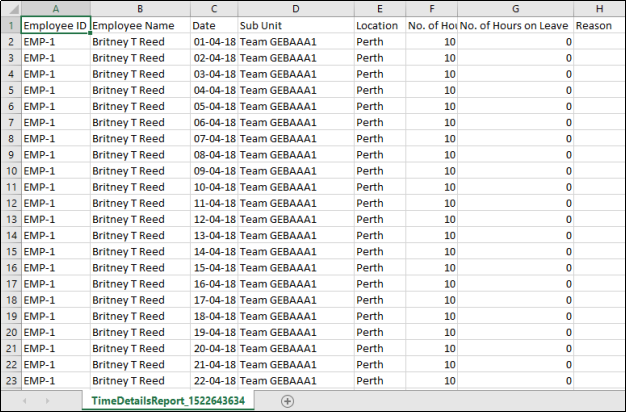Viewport: 626px width, 413px height.
Task: Click the select-all corner triangle
Action: tap(11, 9)
